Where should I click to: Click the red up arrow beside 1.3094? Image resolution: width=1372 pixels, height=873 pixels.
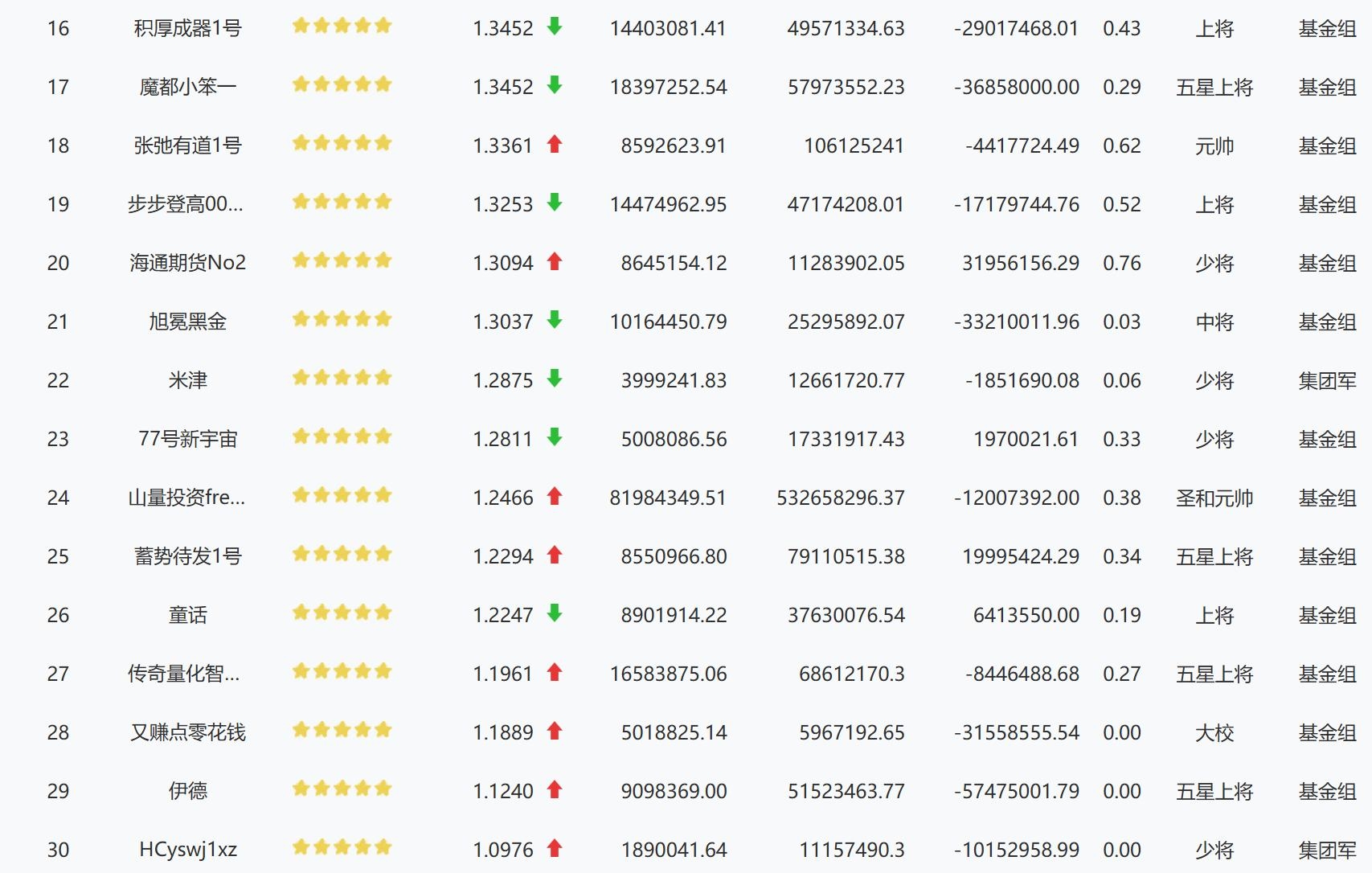554,261
